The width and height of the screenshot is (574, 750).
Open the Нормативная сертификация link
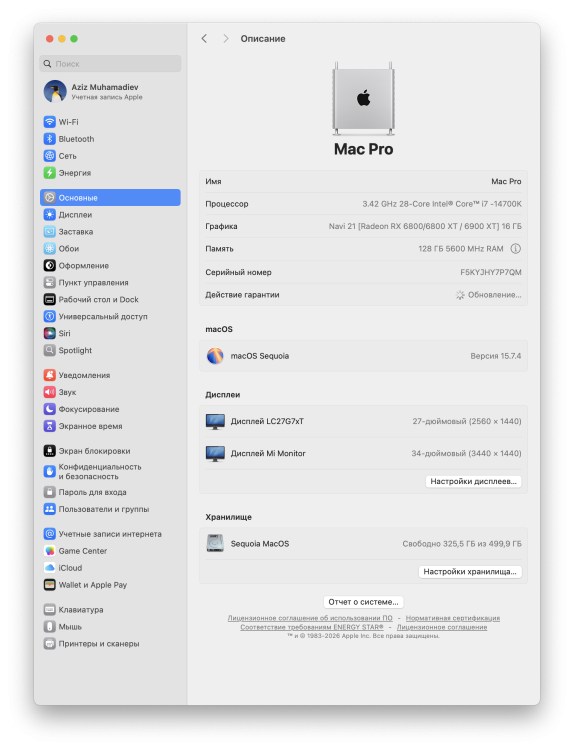[x=453, y=618]
